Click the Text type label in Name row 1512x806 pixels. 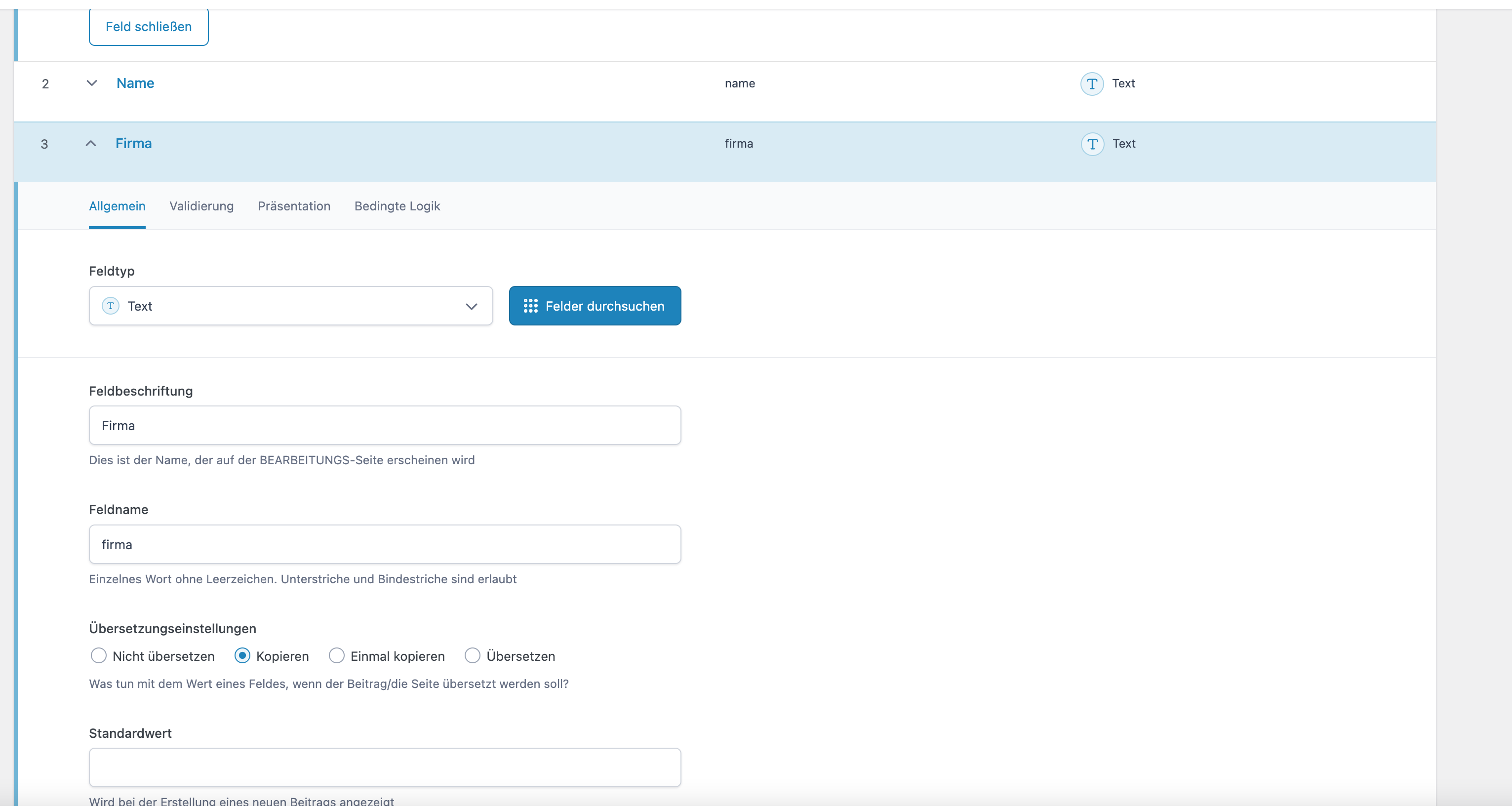(x=1123, y=83)
